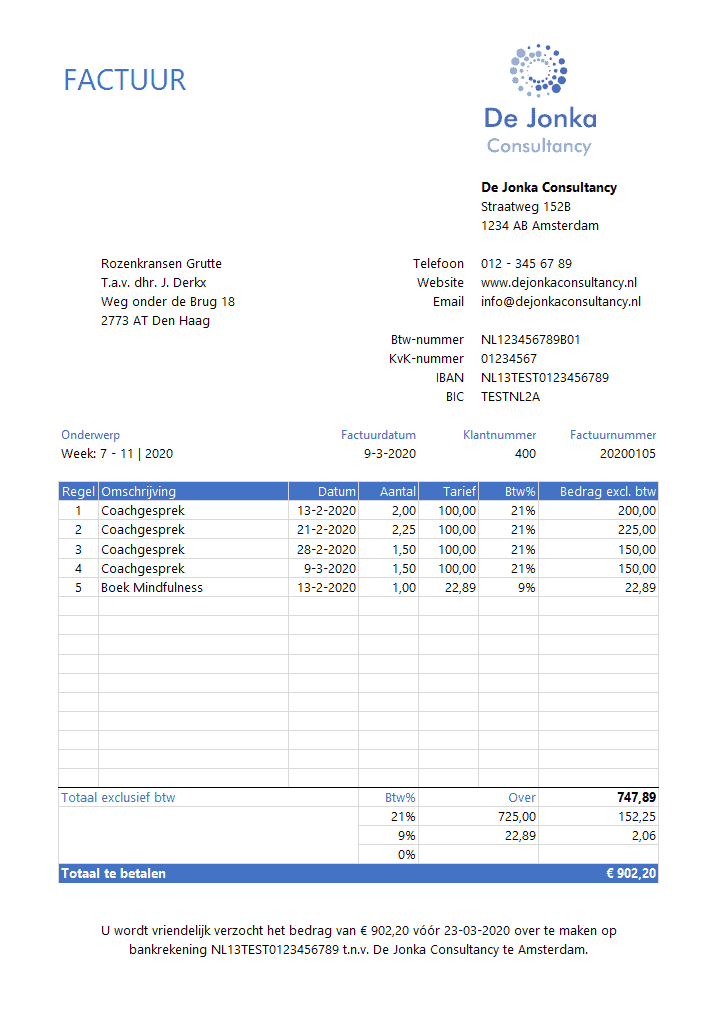
Task: Click the invoice number 20200105
Action: click(x=627, y=454)
